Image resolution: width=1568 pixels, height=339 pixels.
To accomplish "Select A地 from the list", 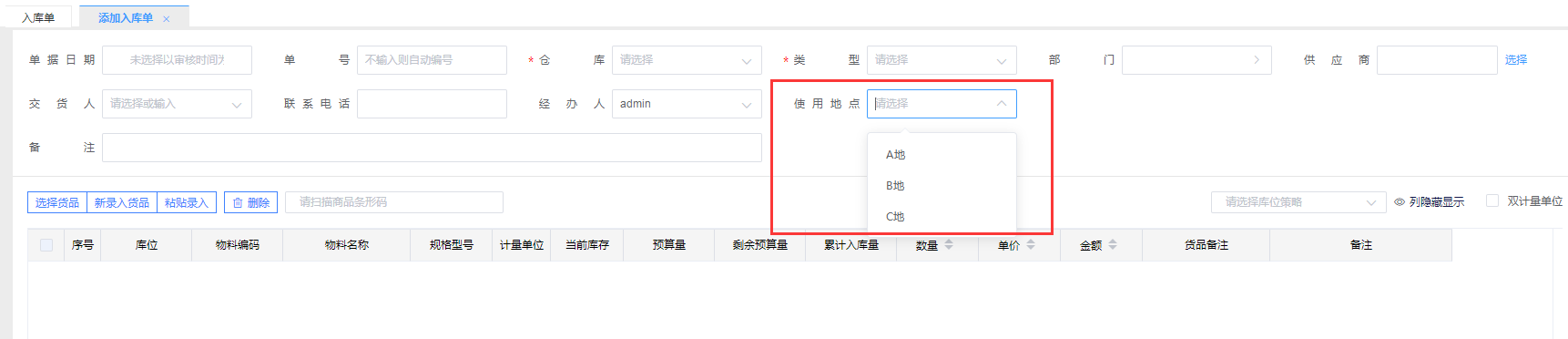I will [x=942, y=155].
